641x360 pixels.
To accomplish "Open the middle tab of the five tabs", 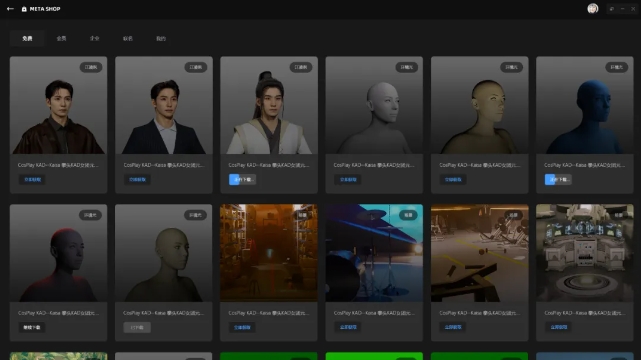I will (94, 38).
